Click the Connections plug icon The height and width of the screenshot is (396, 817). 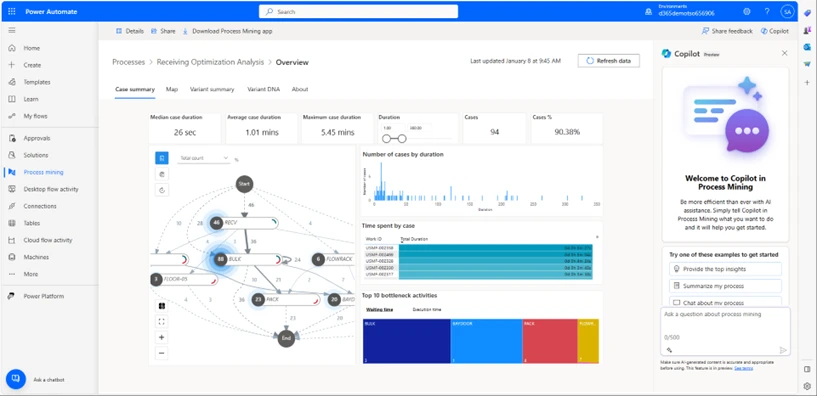(x=12, y=206)
